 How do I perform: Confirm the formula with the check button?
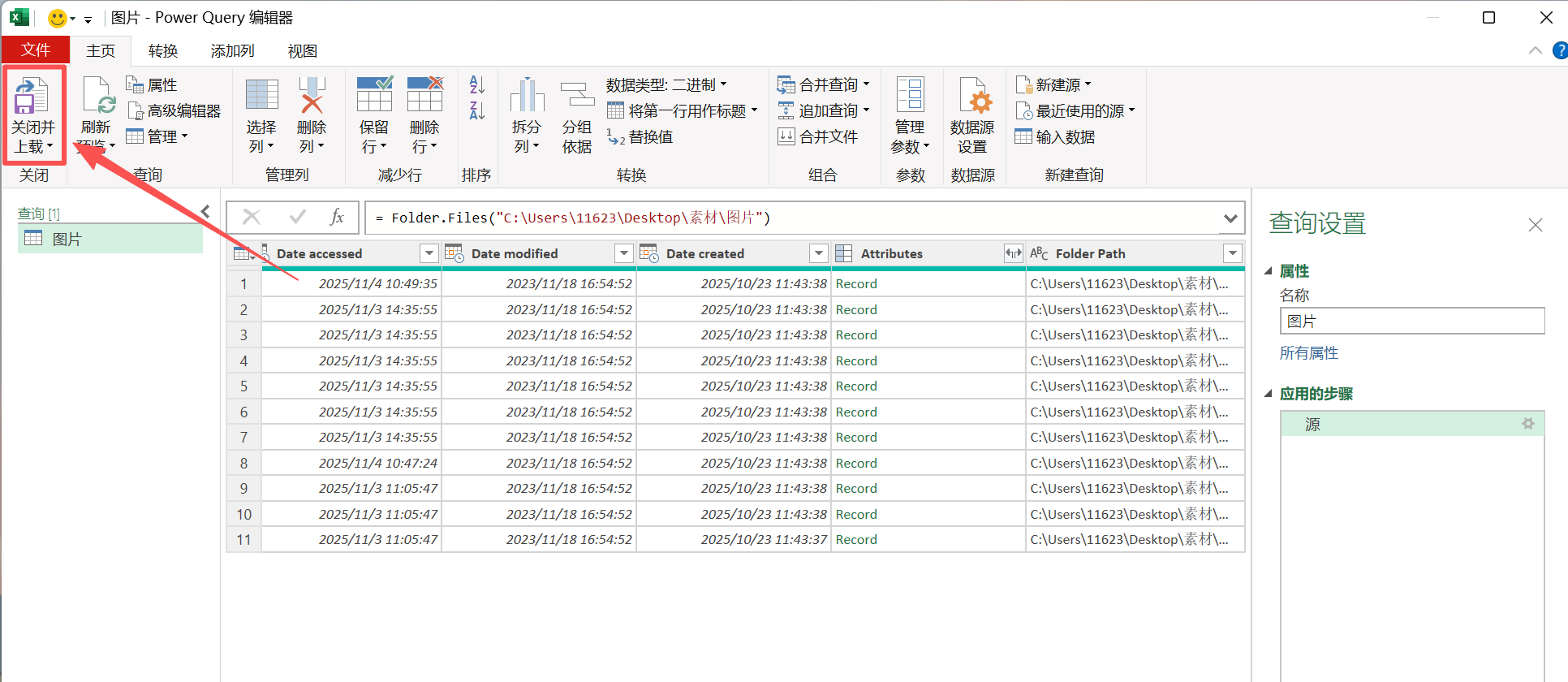pyautogui.click(x=298, y=217)
